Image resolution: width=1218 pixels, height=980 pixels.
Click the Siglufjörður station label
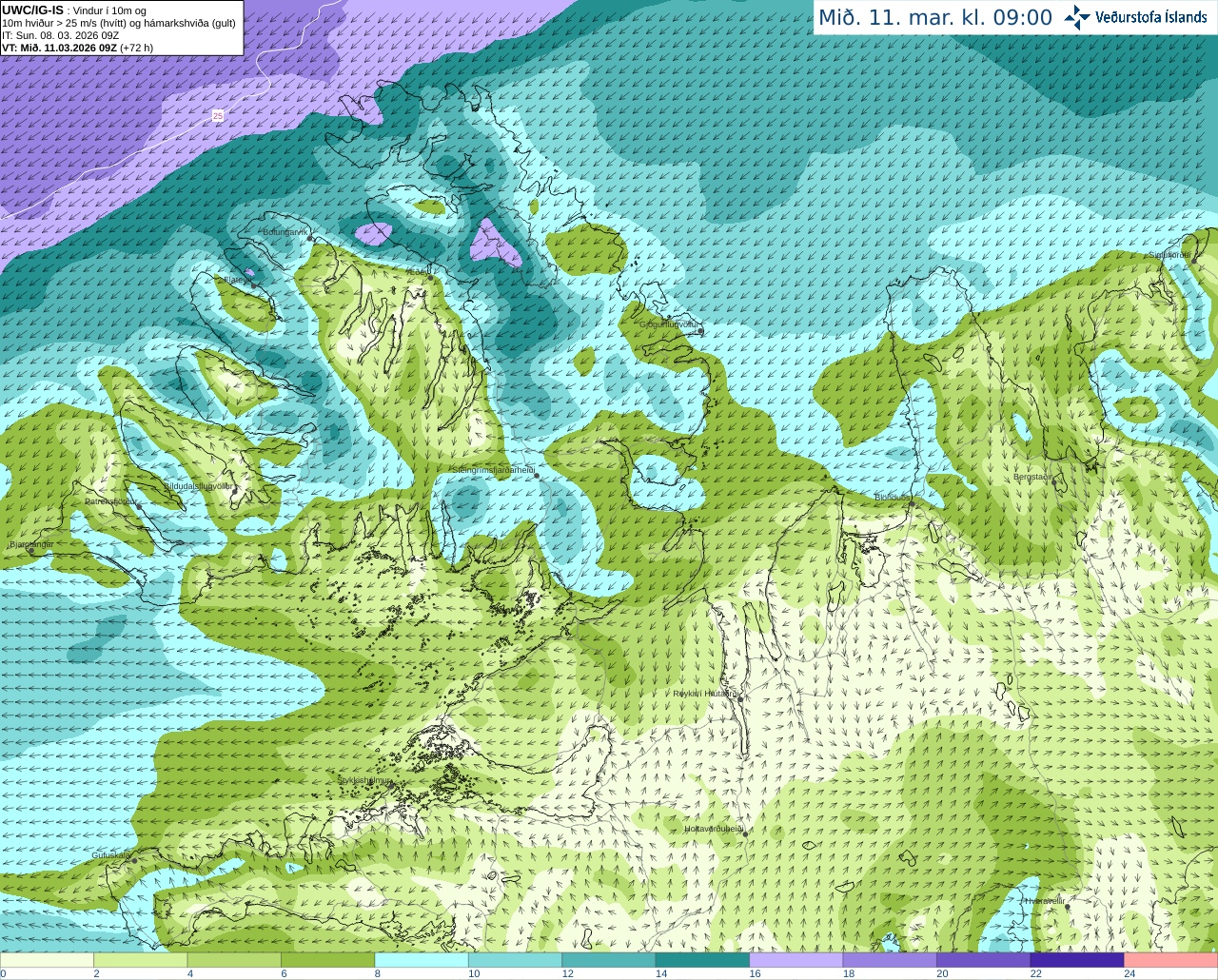coord(1169,255)
